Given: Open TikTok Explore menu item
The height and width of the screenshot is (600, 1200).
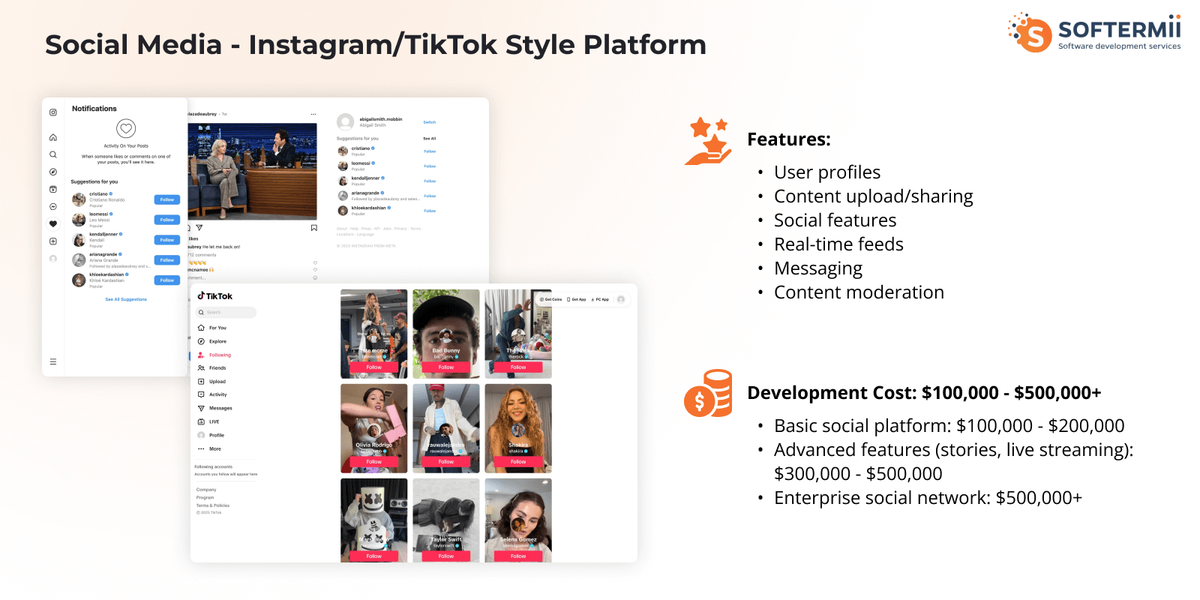Looking at the screenshot, I should [x=212, y=341].
